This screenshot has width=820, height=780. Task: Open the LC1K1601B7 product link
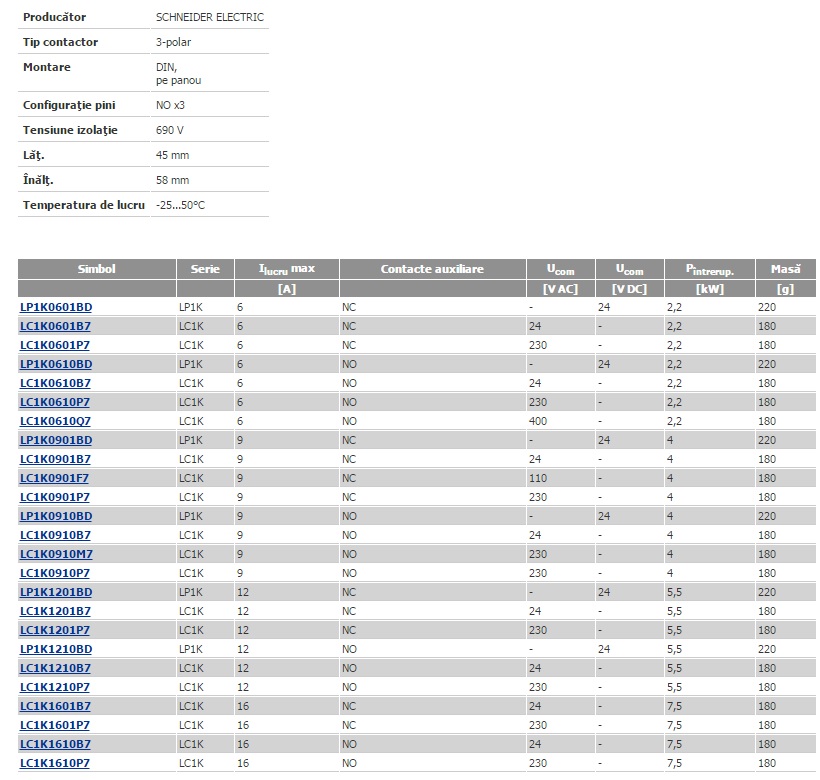click(x=55, y=706)
